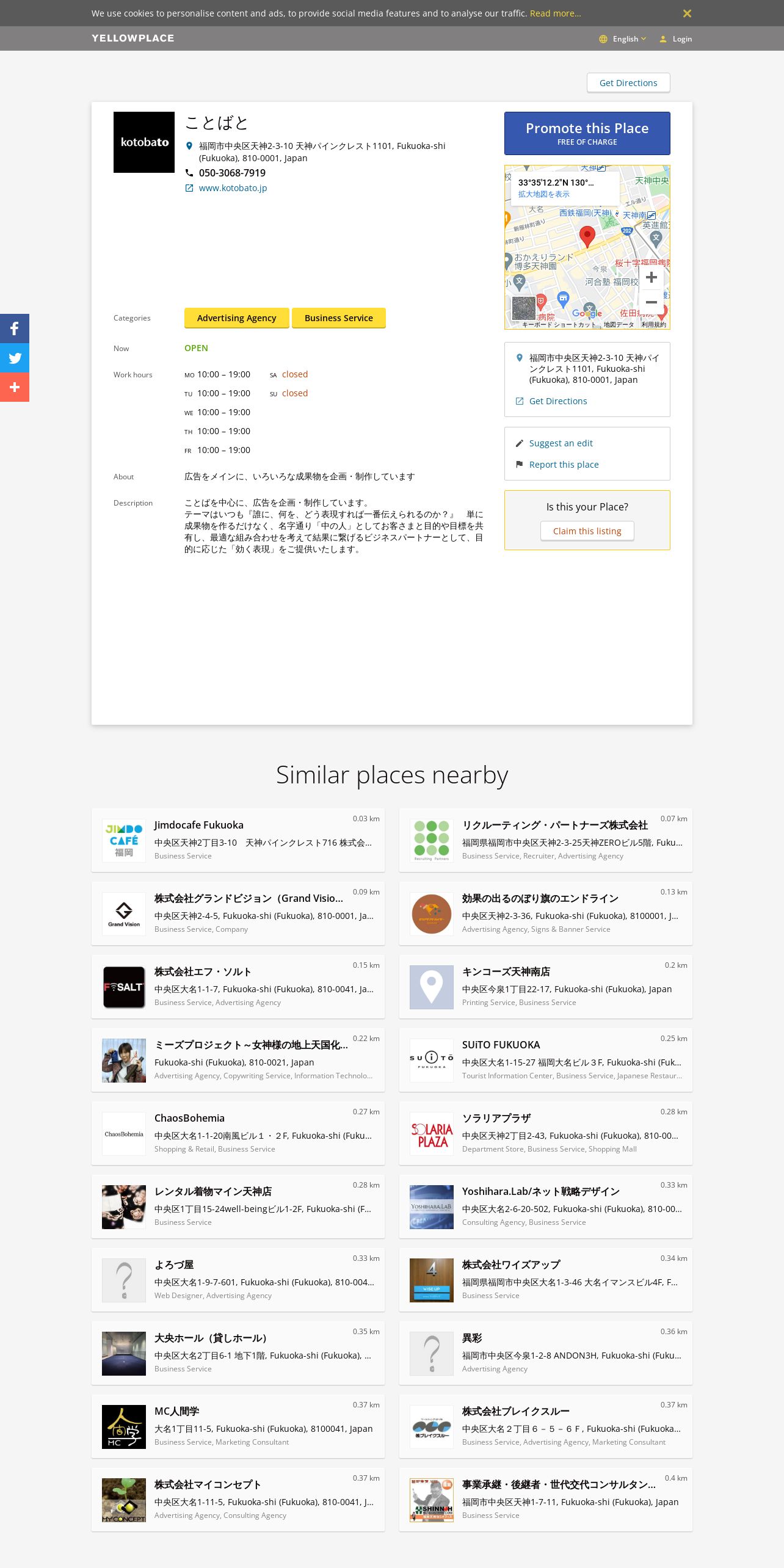Click the plus more-sharing sidebar icon
This screenshot has width=784, height=1568.
[15, 387]
